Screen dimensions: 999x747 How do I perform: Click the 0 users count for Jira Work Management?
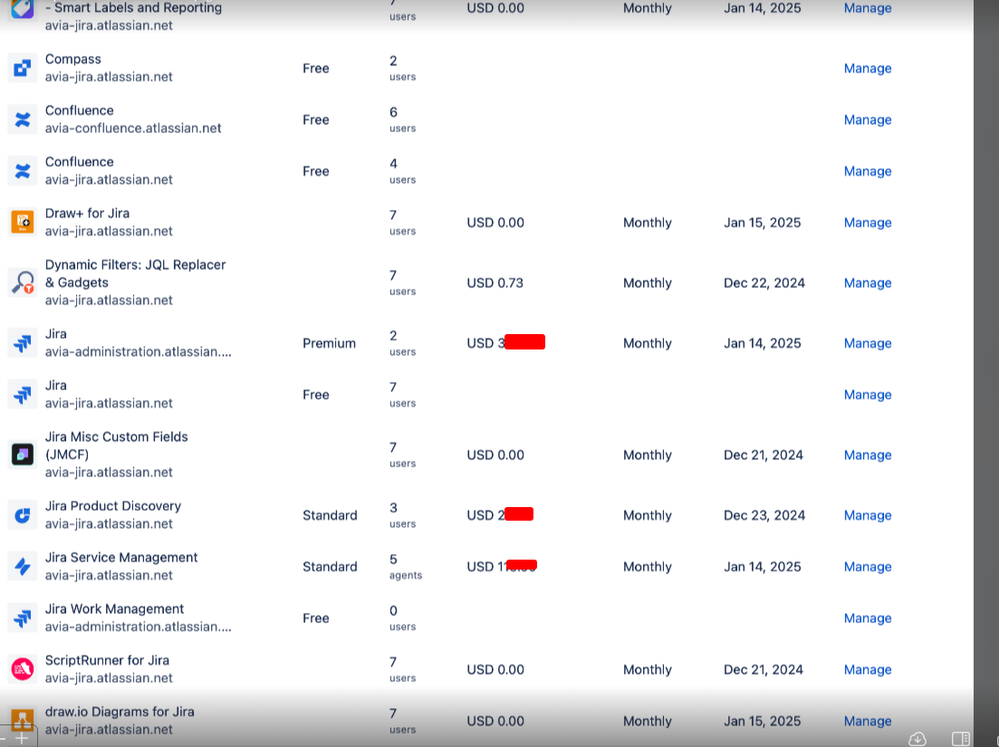point(402,618)
